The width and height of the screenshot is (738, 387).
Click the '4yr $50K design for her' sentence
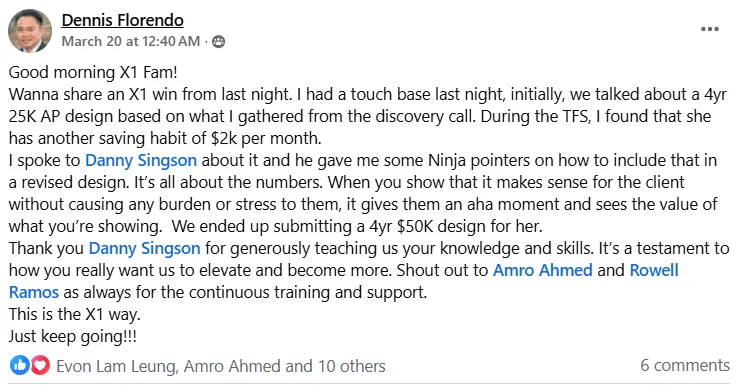pyautogui.click(x=456, y=226)
